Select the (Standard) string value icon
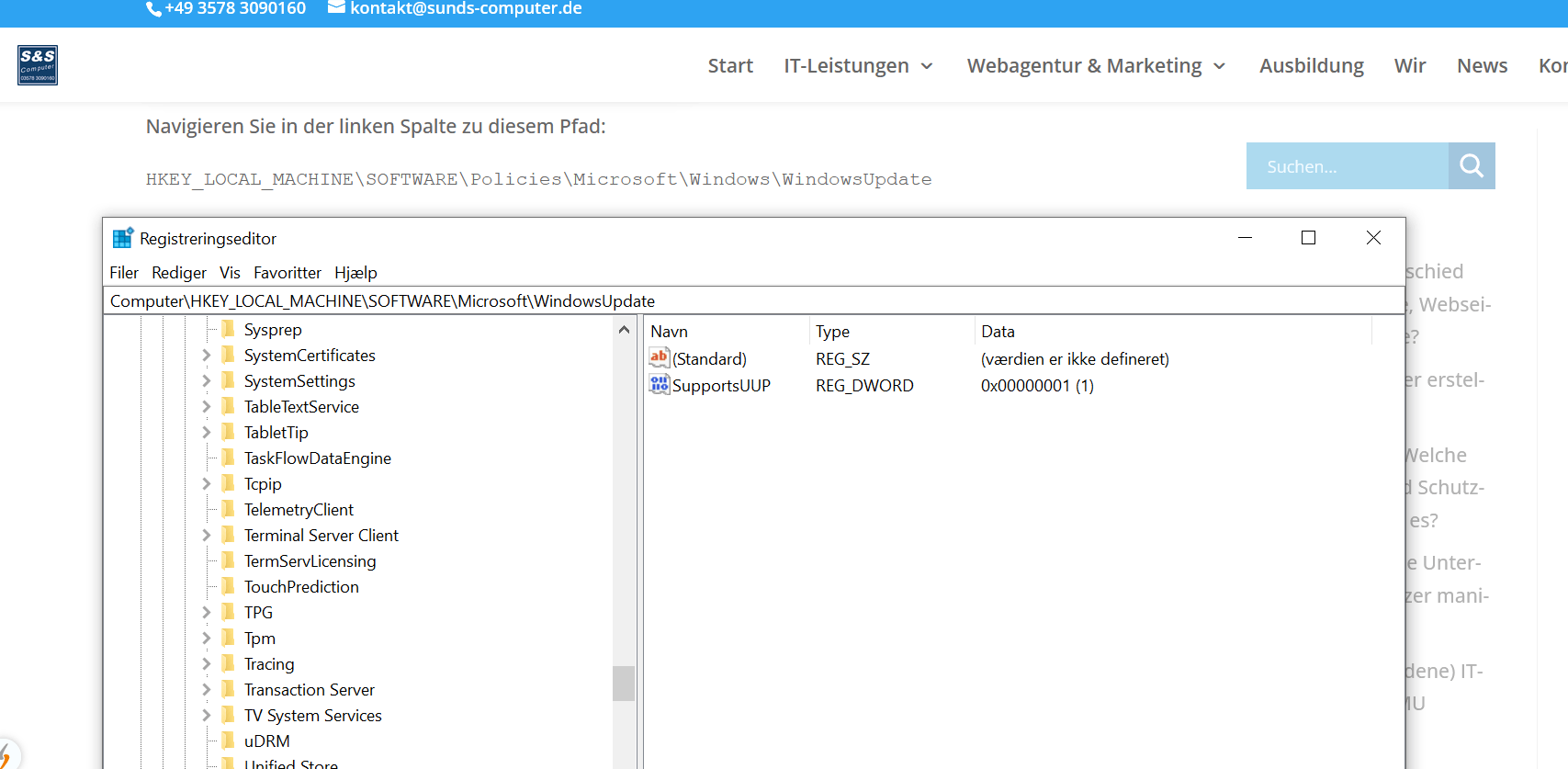The image size is (1568, 769). click(660, 358)
